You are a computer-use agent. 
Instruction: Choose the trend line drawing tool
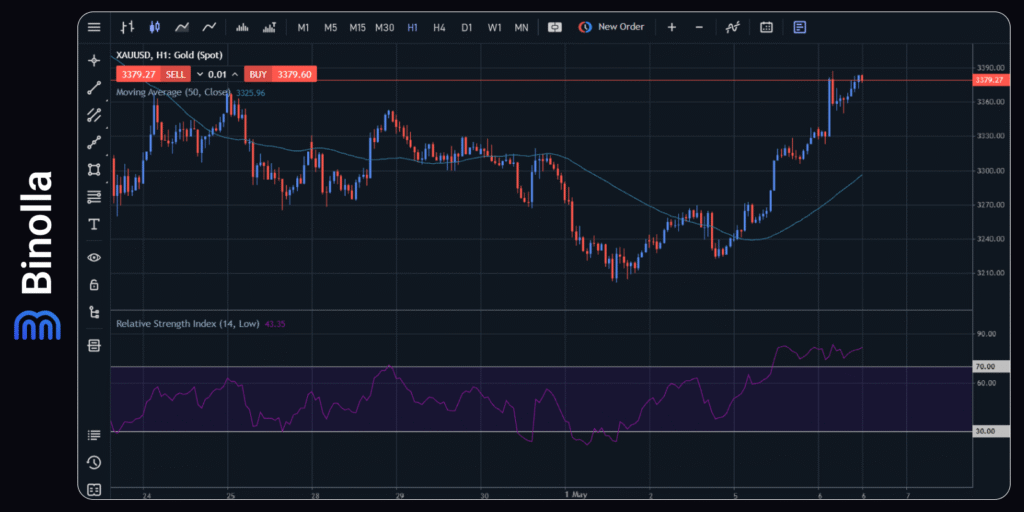click(94, 88)
